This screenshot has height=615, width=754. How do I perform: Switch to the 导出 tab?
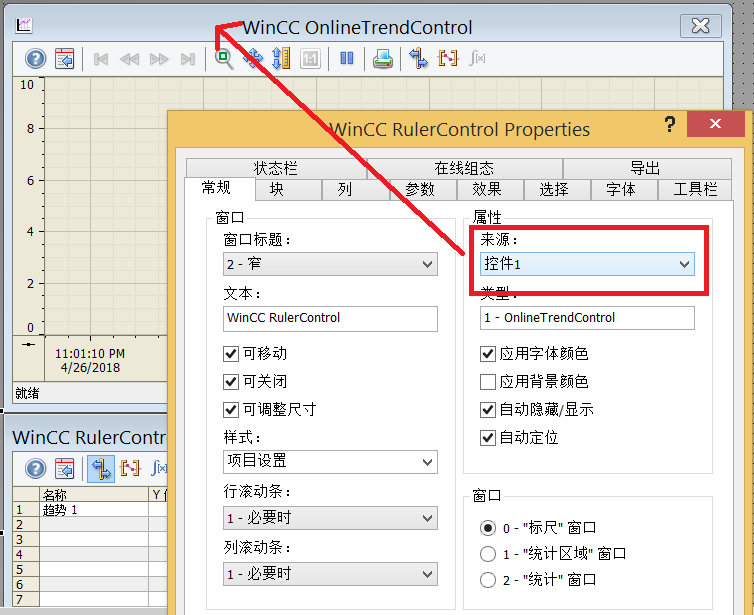pos(647,168)
